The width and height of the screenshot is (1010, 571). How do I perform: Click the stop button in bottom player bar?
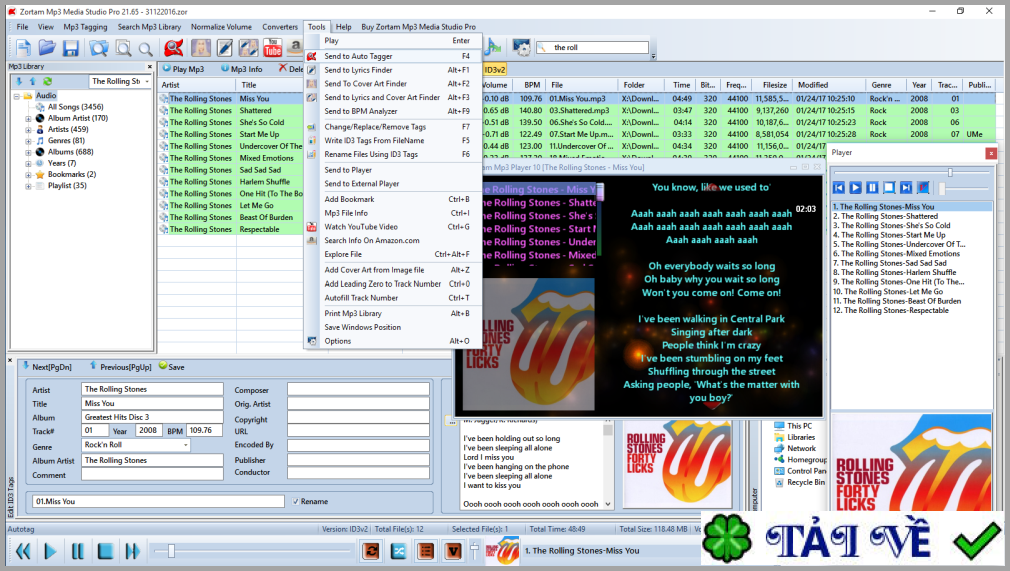[104, 550]
